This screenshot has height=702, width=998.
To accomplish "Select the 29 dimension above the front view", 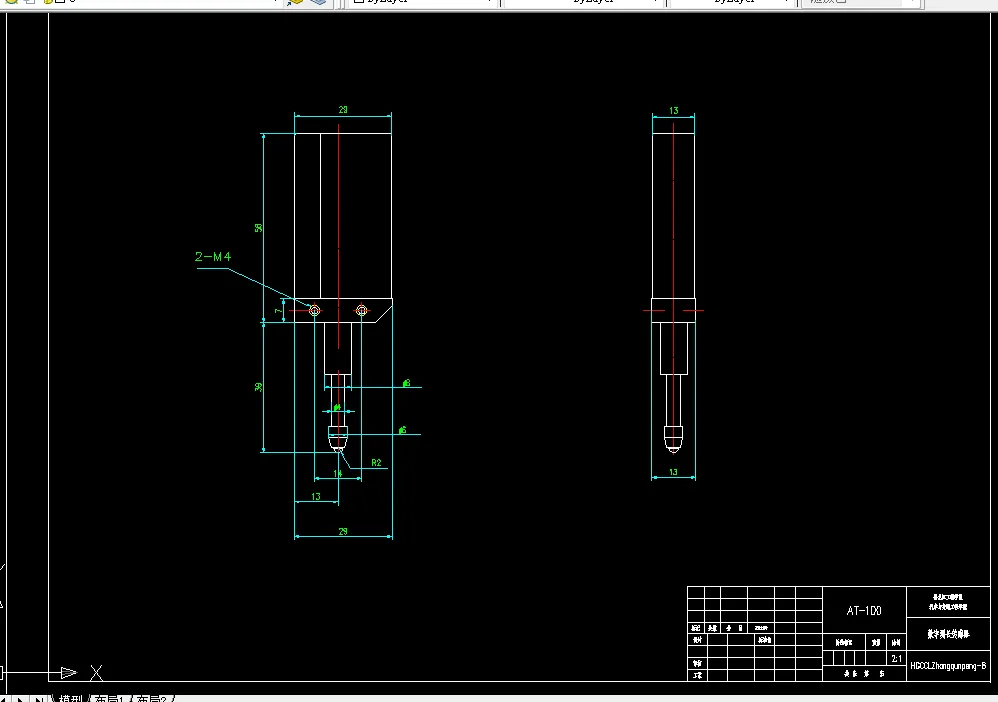I will point(343,109).
